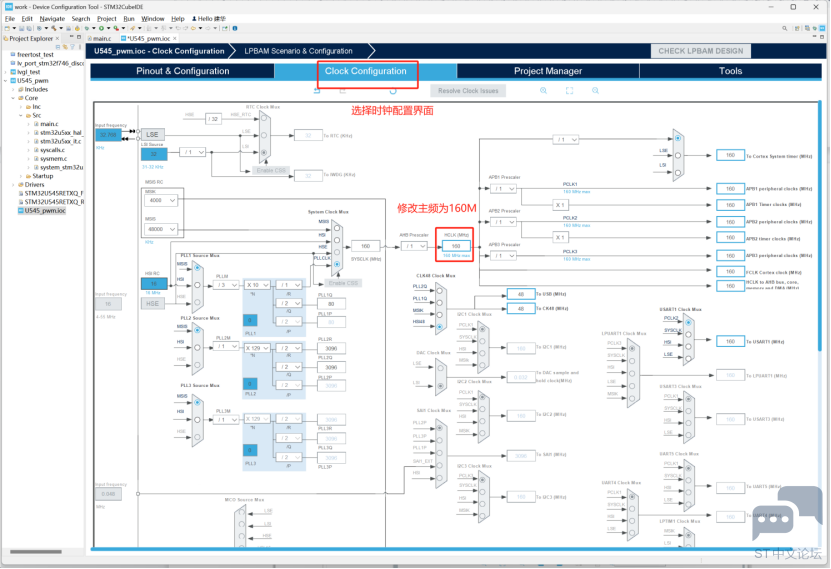Open the APB2 Prescaler dropdown
The height and width of the screenshot is (569, 831).
[503, 222]
